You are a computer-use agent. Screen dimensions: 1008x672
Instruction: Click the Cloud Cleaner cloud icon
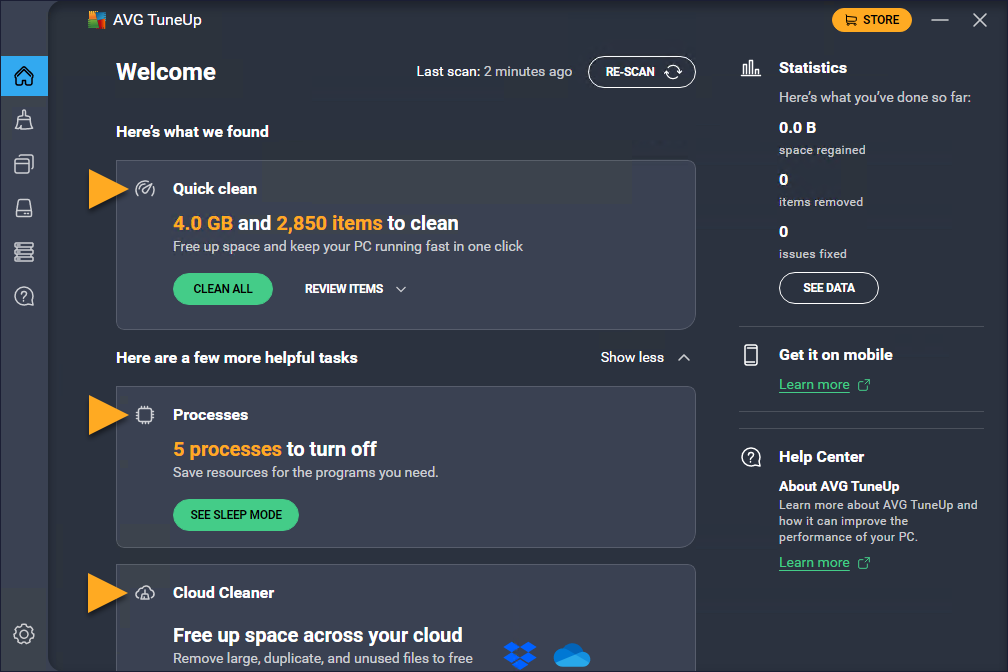145,593
